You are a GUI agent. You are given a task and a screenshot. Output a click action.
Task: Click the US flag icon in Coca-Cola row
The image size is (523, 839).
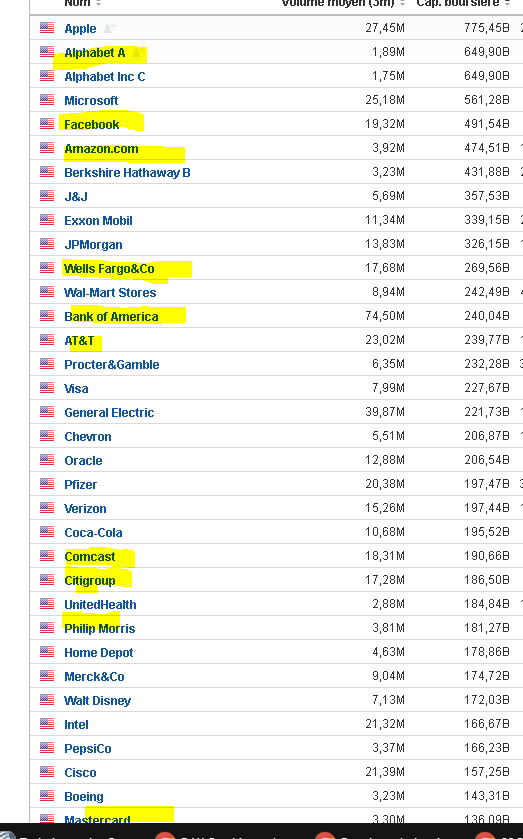(47, 531)
